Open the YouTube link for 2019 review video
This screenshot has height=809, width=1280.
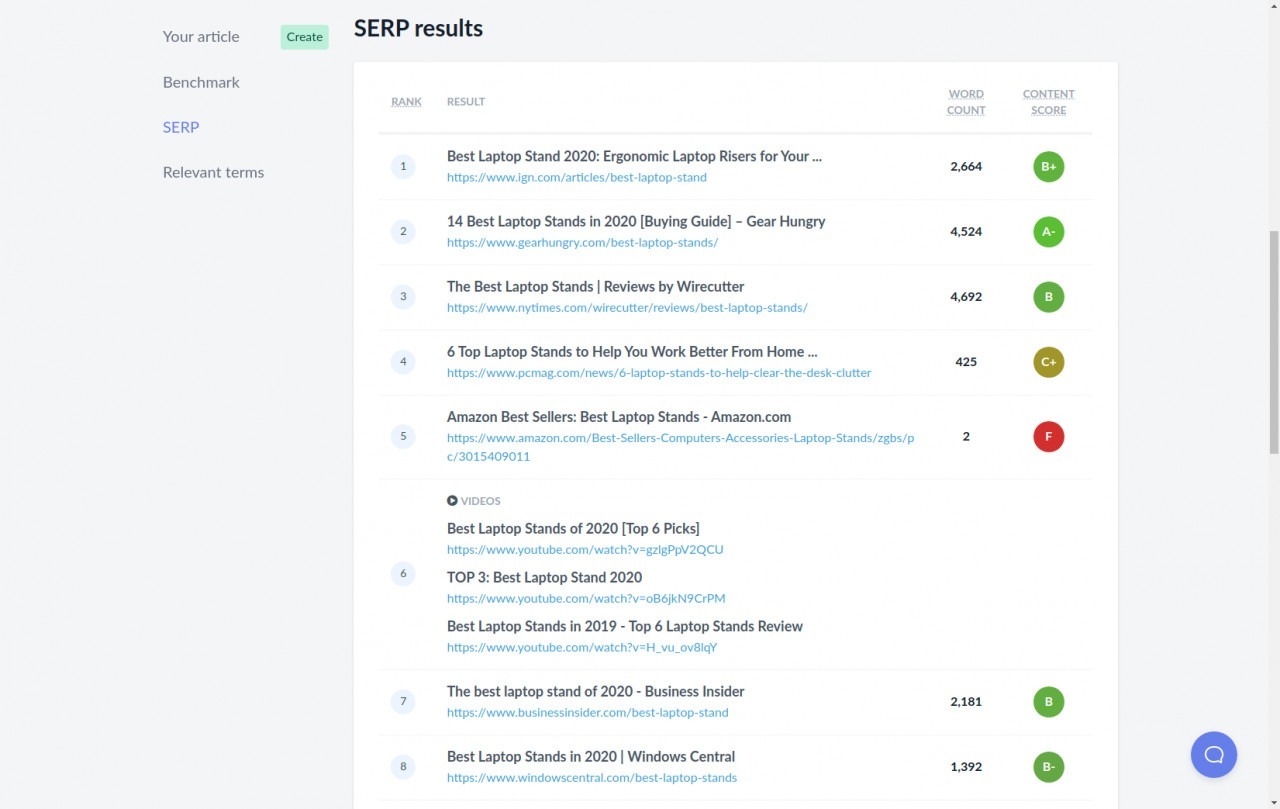tap(582, 648)
